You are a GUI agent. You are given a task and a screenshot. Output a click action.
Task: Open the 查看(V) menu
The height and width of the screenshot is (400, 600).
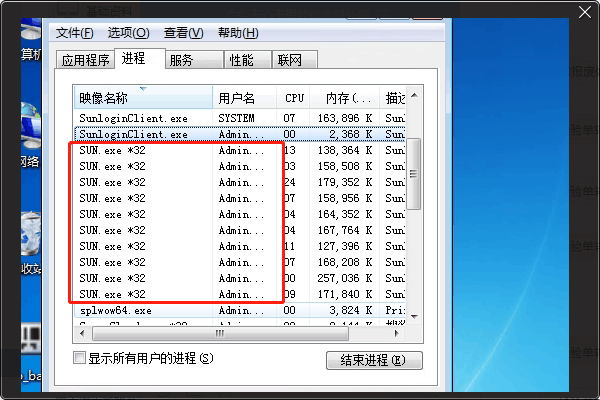pyautogui.click(x=181, y=33)
